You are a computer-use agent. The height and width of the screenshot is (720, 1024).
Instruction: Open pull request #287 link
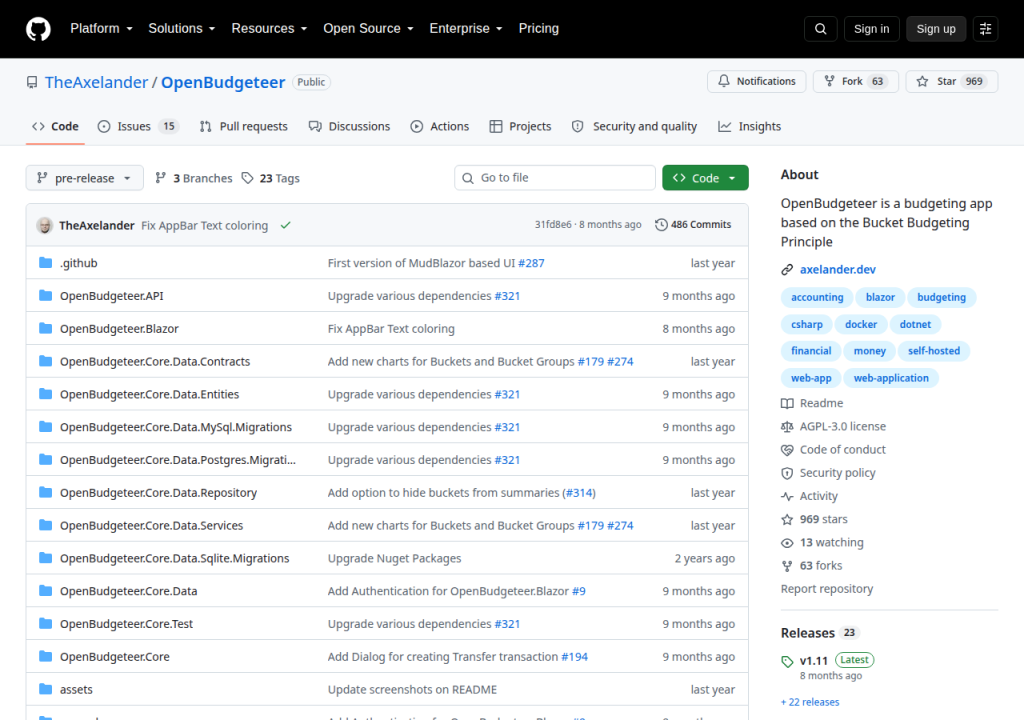pos(531,263)
